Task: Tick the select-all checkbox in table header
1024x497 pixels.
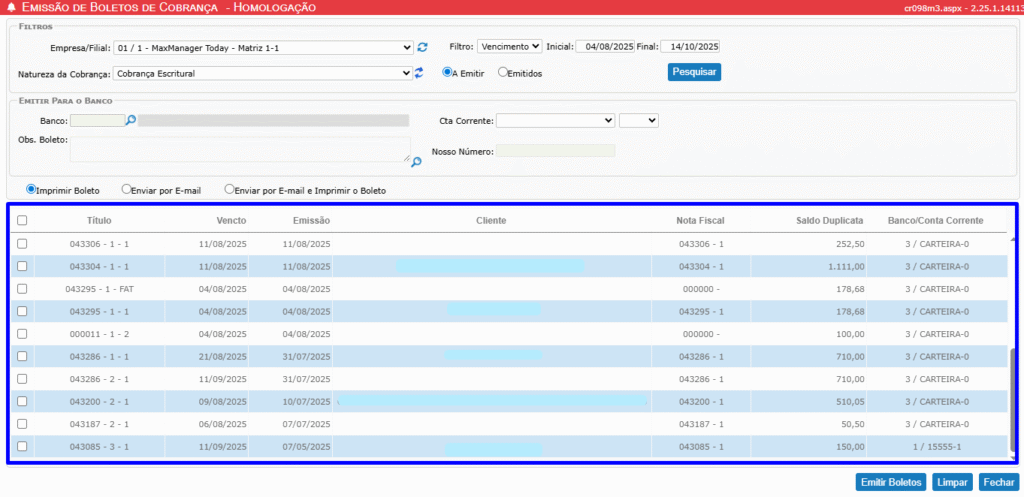Action: pos(22,221)
